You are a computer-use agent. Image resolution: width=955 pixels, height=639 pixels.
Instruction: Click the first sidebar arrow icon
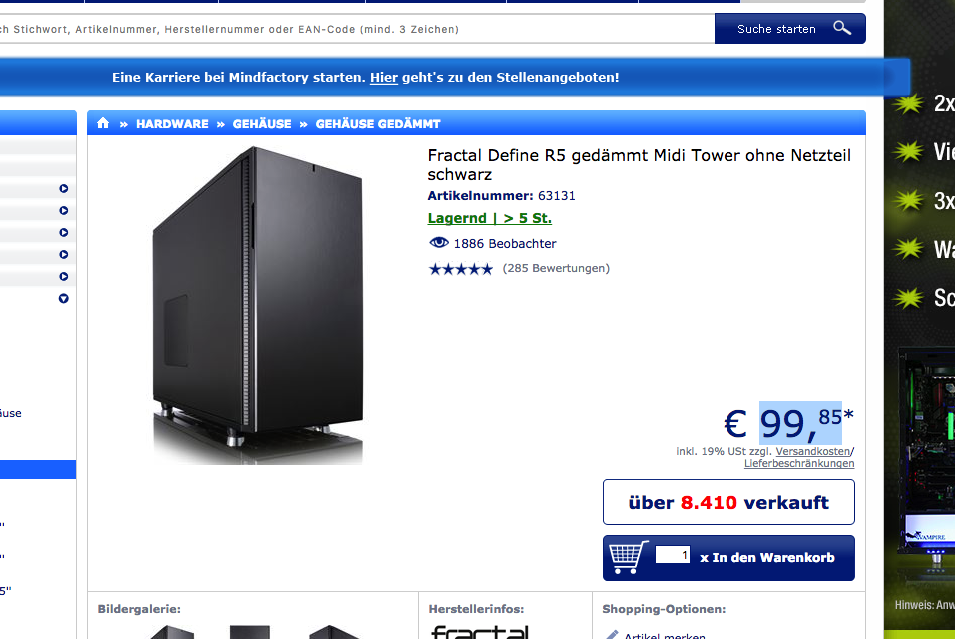(x=63, y=189)
